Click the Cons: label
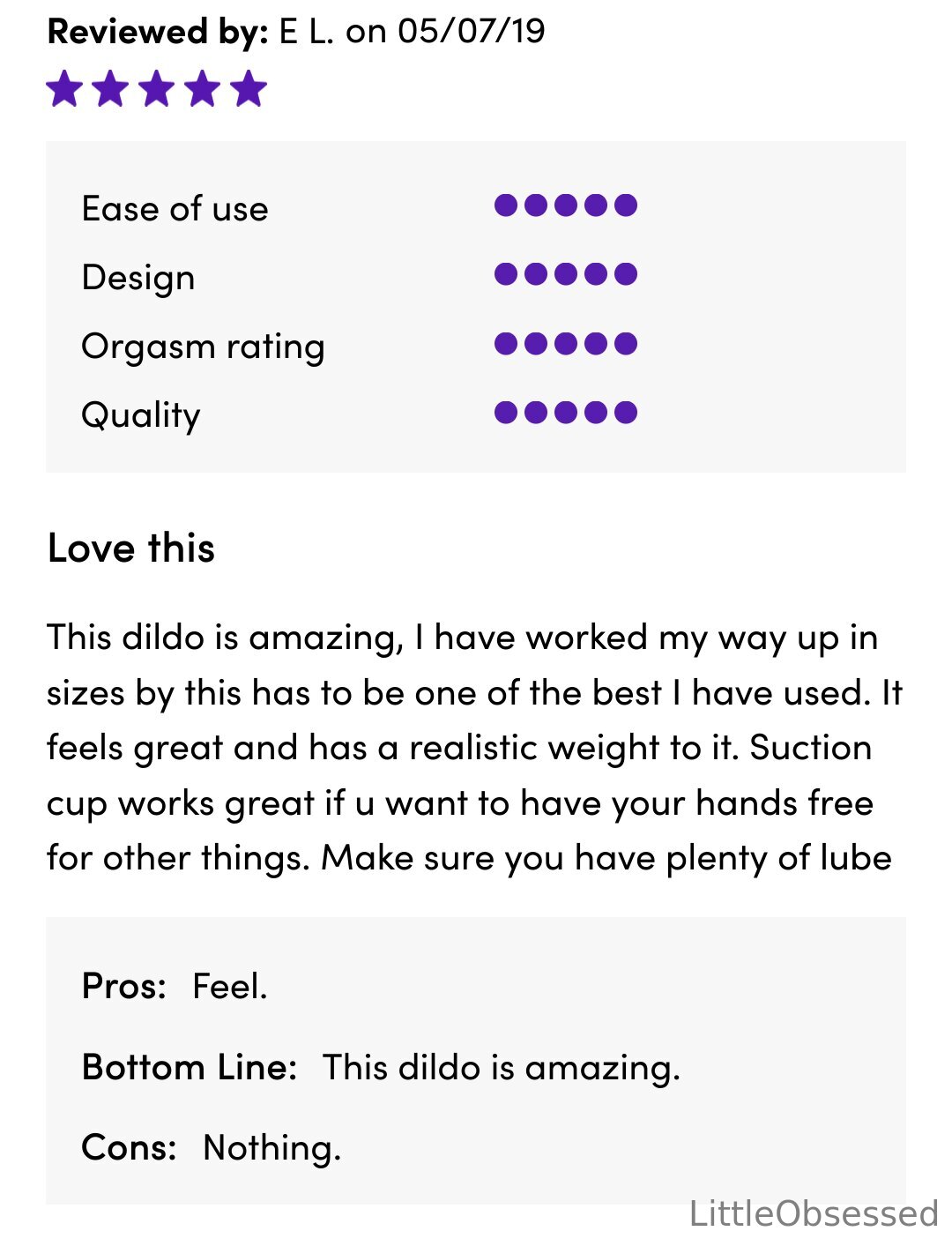 (x=130, y=1147)
